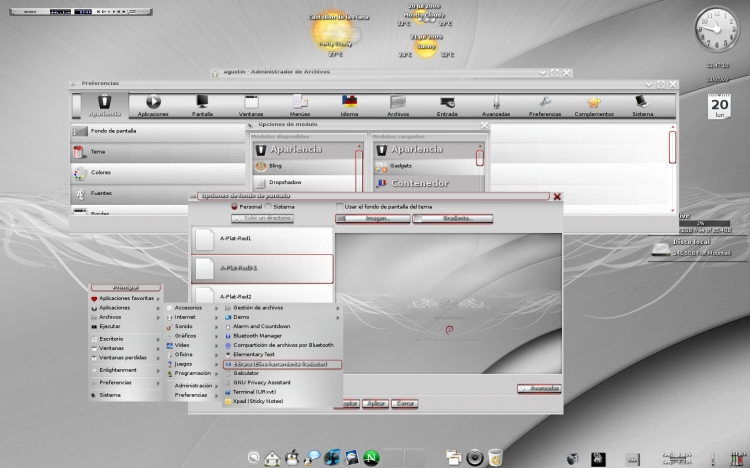Open the trash can in the dock

click(495, 458)
